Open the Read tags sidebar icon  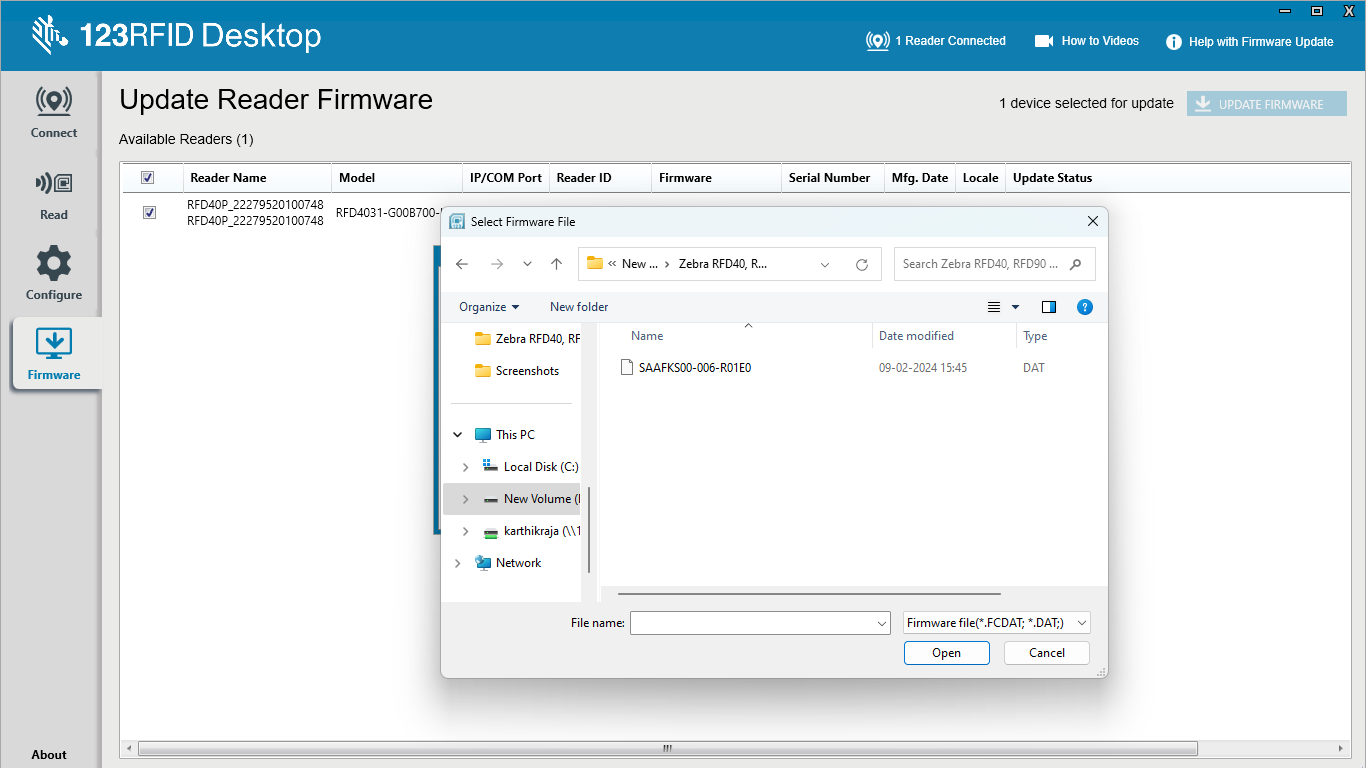click(54, 193)
